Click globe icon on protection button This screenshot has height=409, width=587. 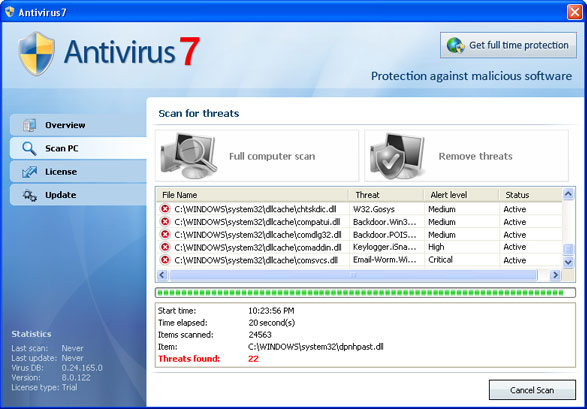tap(455, 45)
